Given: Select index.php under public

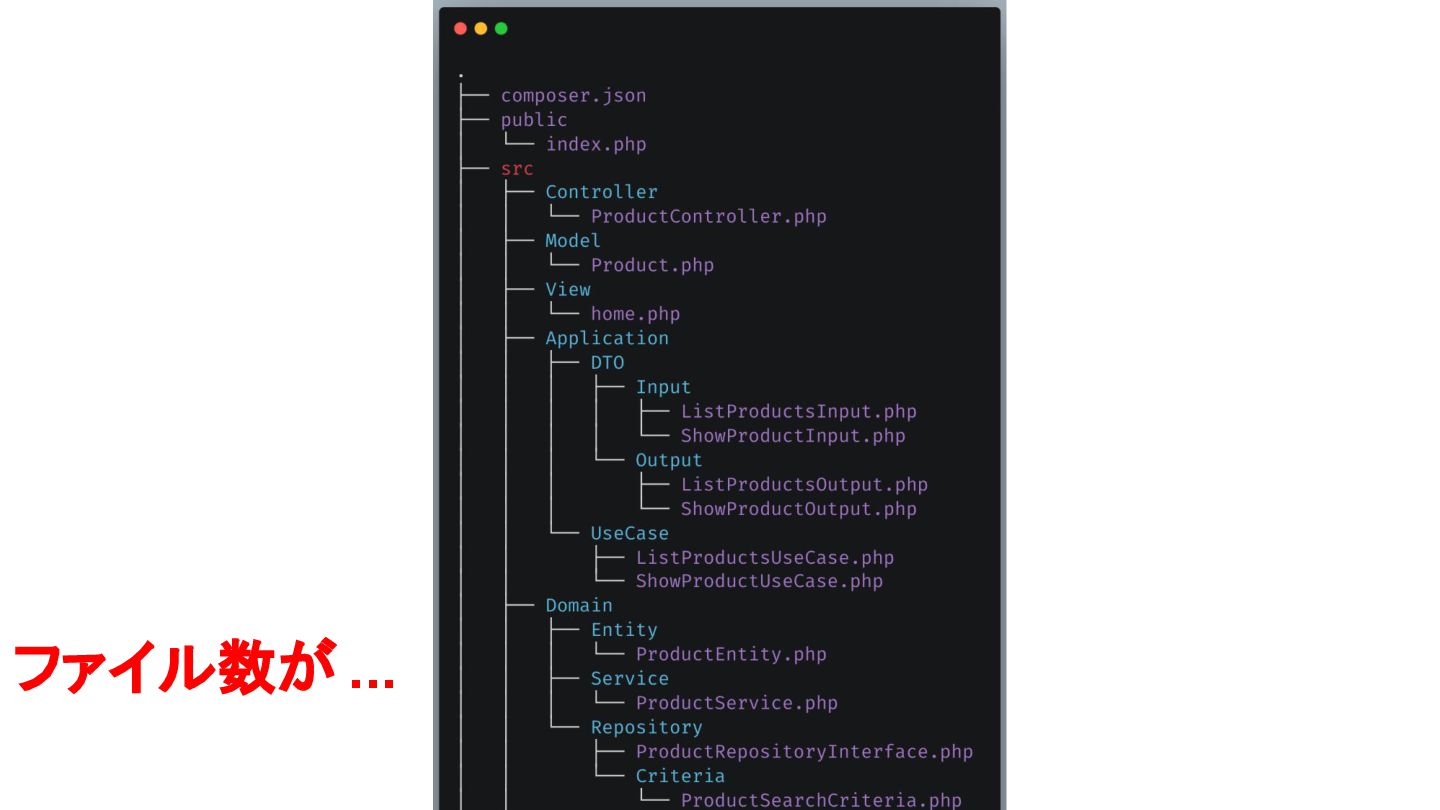Looking at the screenshot, I should coord(596,144).
